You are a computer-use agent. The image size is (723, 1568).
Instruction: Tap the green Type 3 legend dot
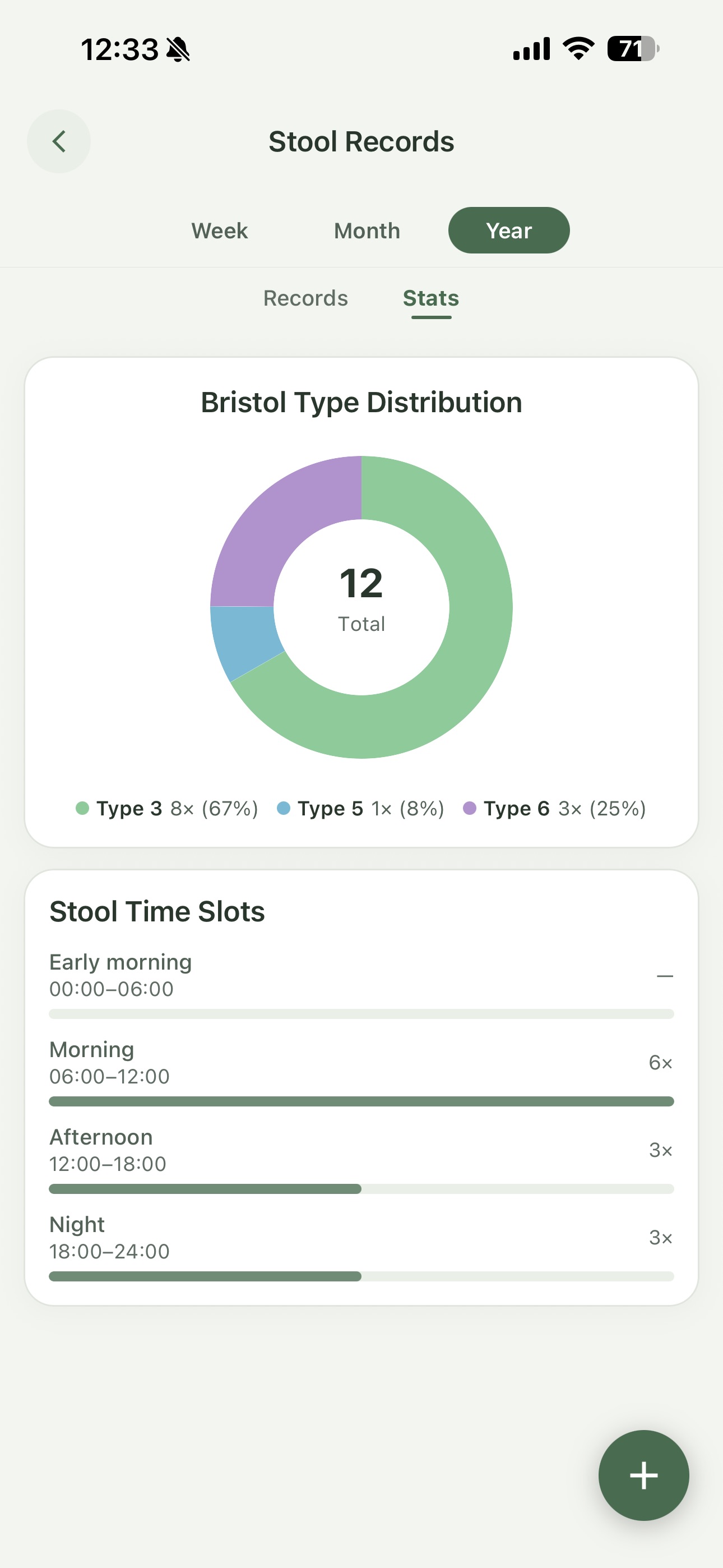(x=82, y=808)
